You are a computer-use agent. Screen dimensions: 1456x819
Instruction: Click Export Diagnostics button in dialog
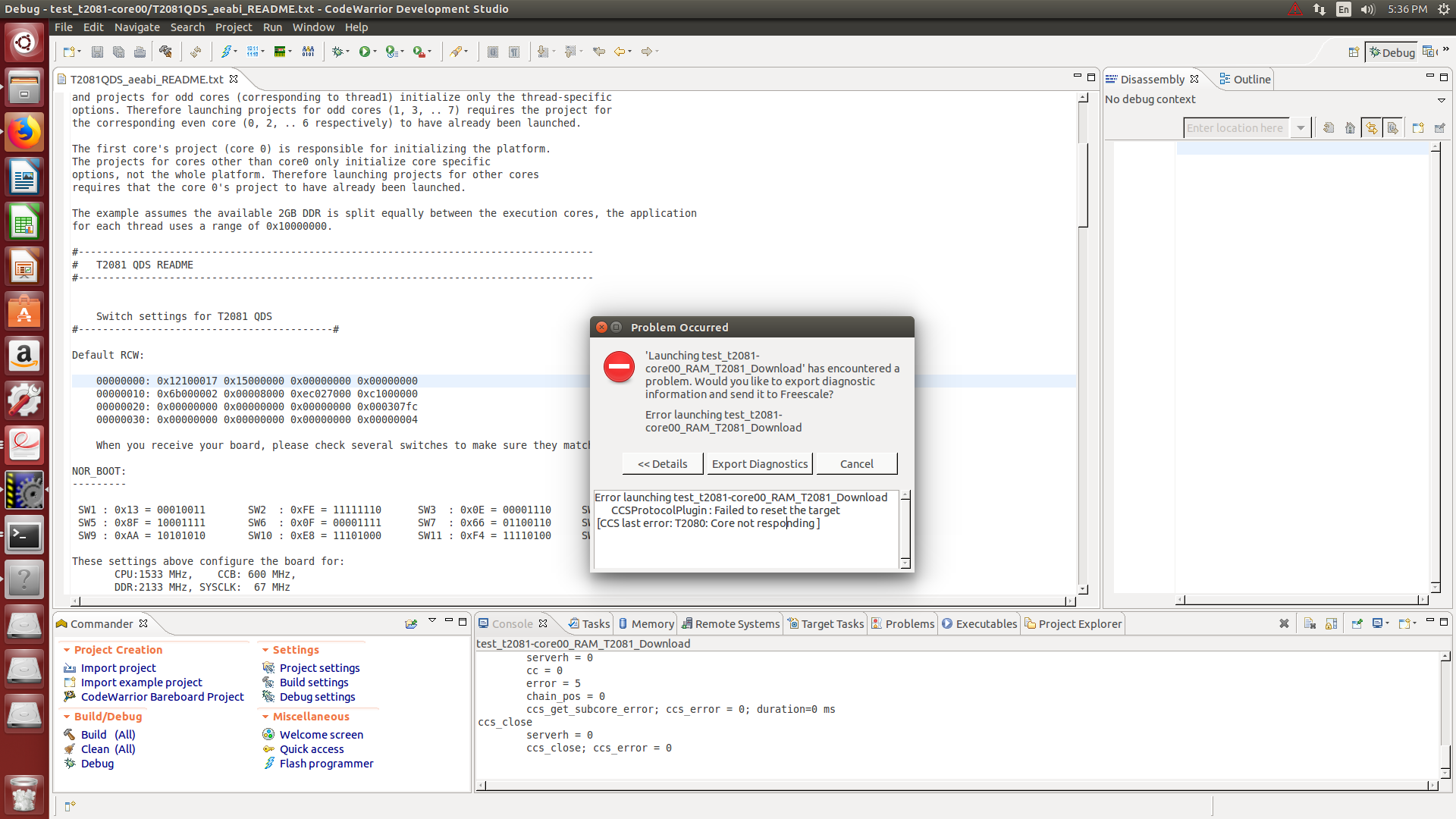[760, 464]
